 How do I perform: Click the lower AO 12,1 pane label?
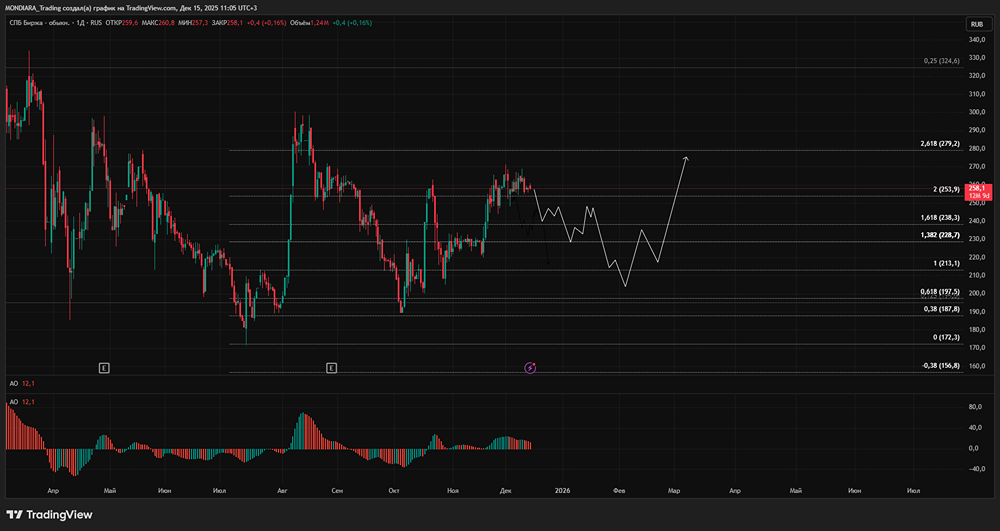point(22,402)
